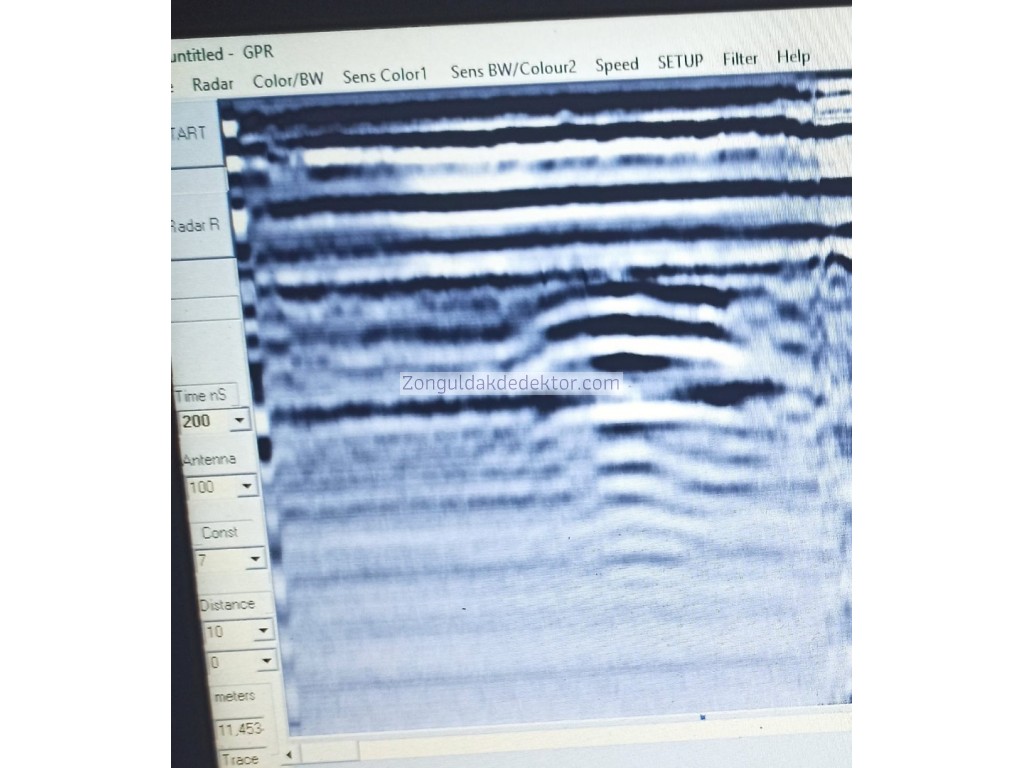The width and height of the screenshot is (1024, 768).
Task: Open the Filter menu
Action: pos(740,59)
